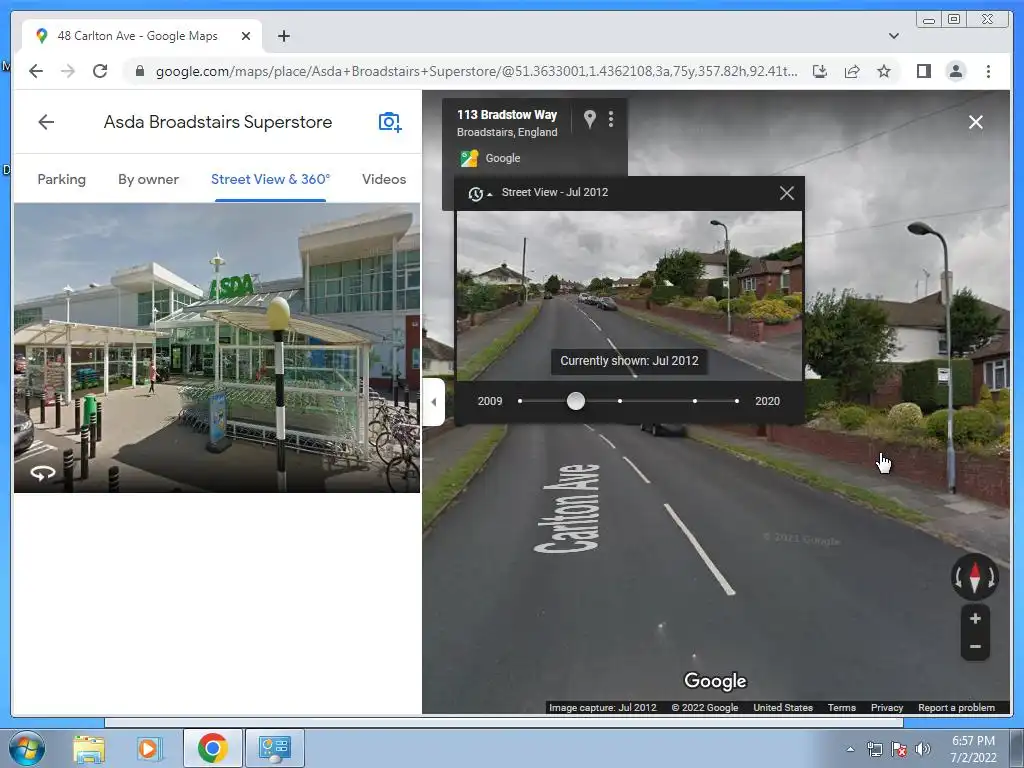
Task: Reload the Google Maps page
Action: pyautogui.click(x=100, y=71)
